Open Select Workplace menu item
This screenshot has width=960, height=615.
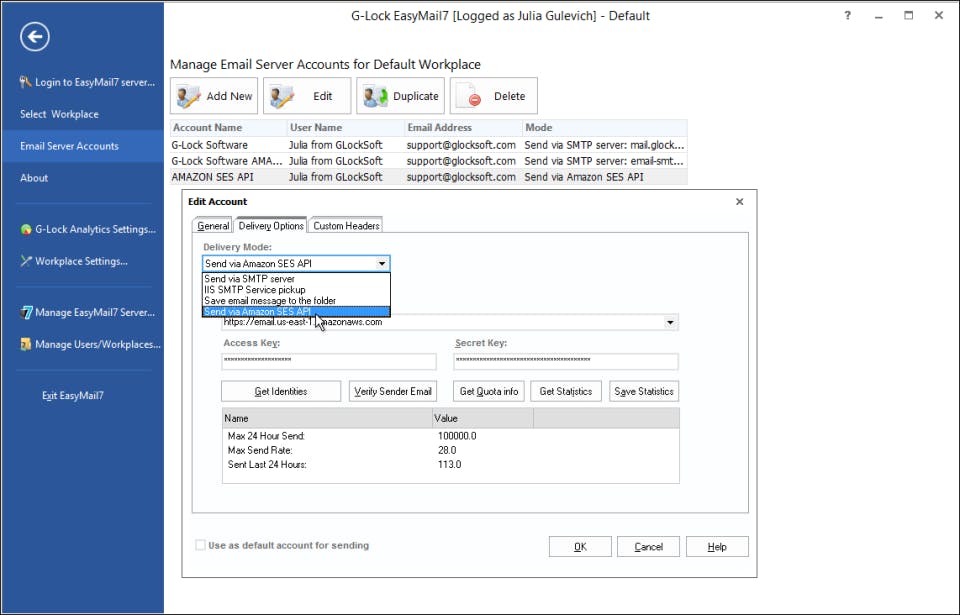82,114
